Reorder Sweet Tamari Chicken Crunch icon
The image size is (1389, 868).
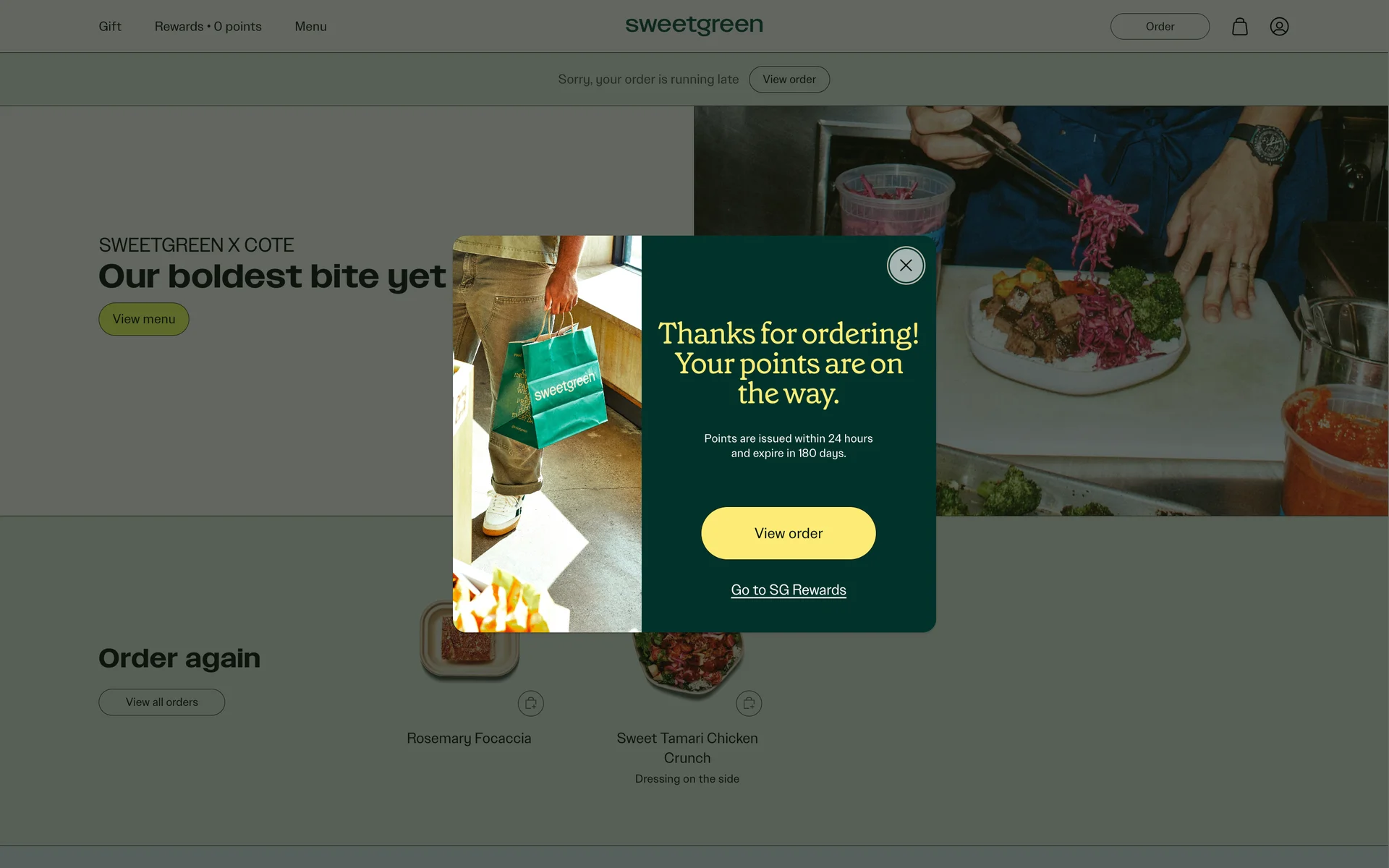[749, 703]
